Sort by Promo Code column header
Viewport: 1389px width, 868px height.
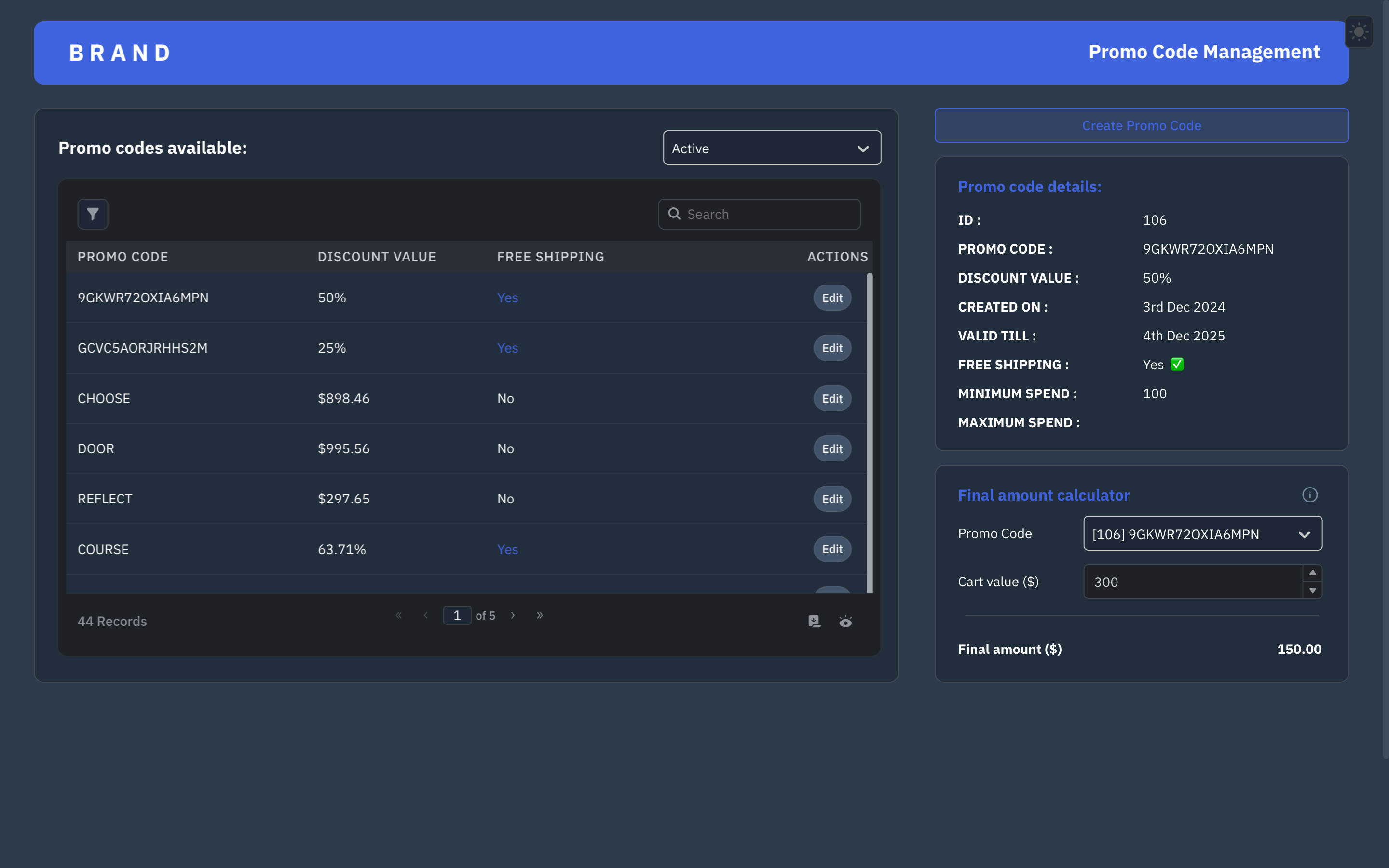[x=123, y=257]
